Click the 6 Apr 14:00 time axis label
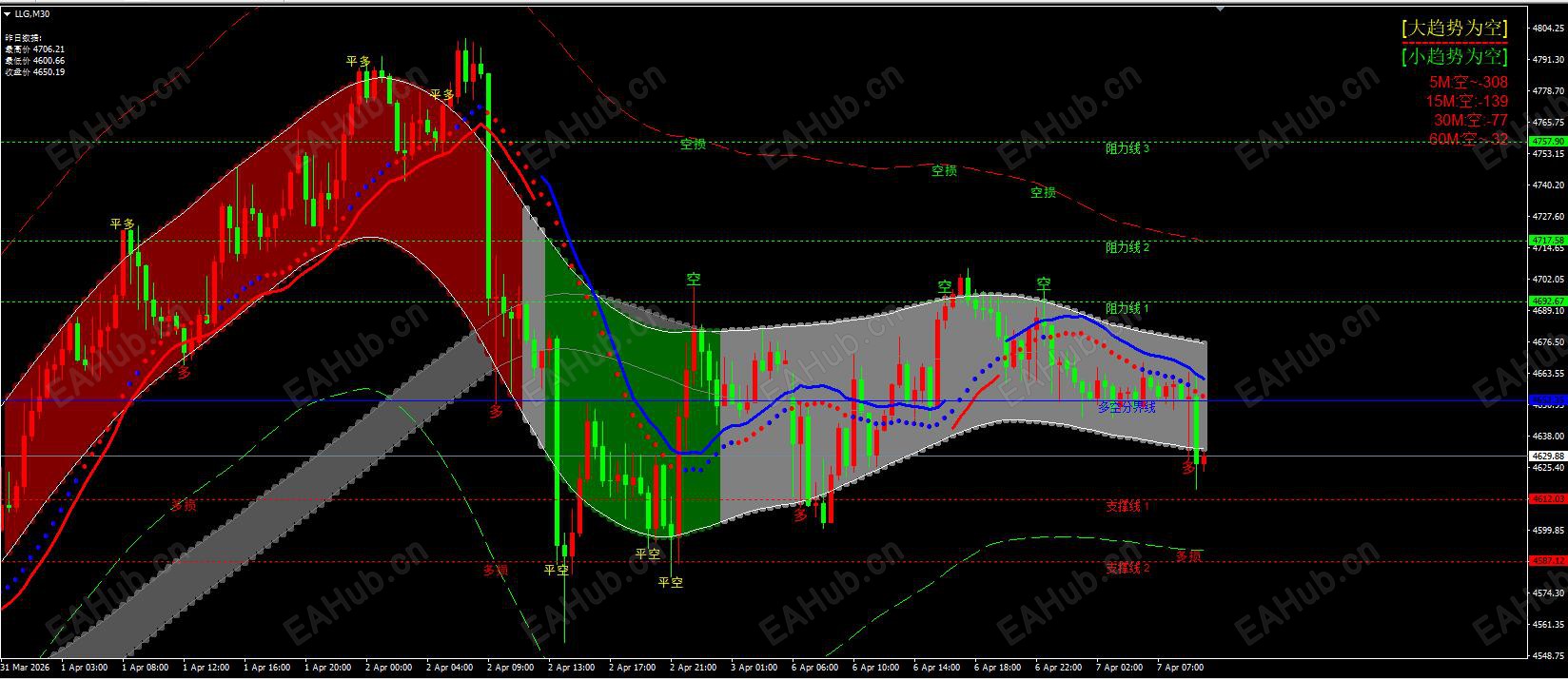1568x680 pixels. (x=938, y=668)
